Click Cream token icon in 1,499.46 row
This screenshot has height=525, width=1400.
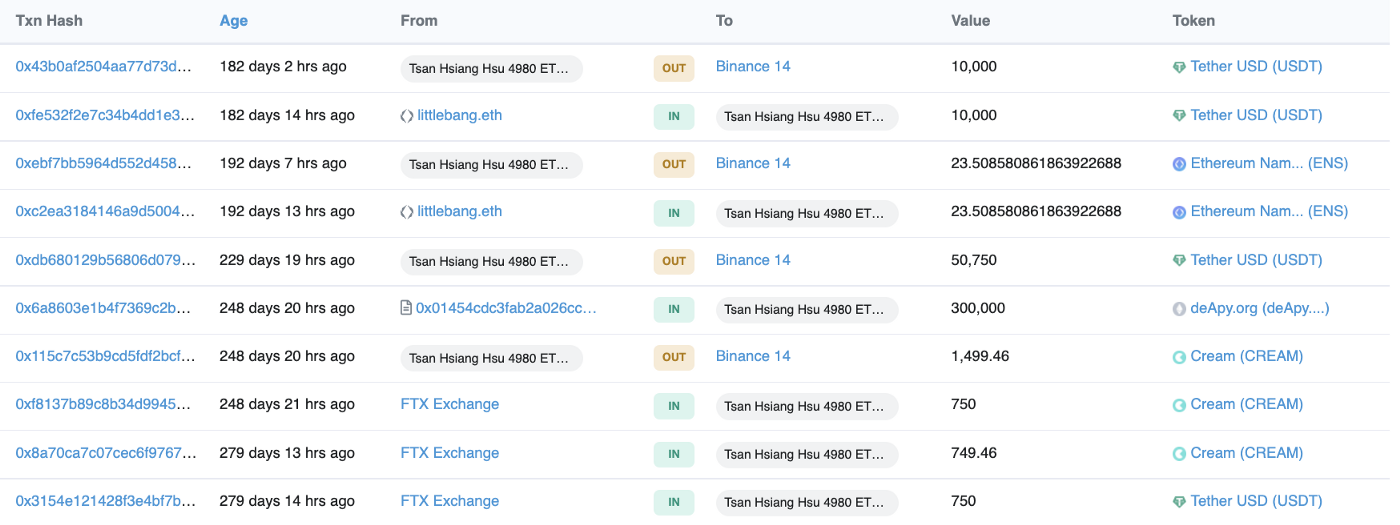[1179, 357]
